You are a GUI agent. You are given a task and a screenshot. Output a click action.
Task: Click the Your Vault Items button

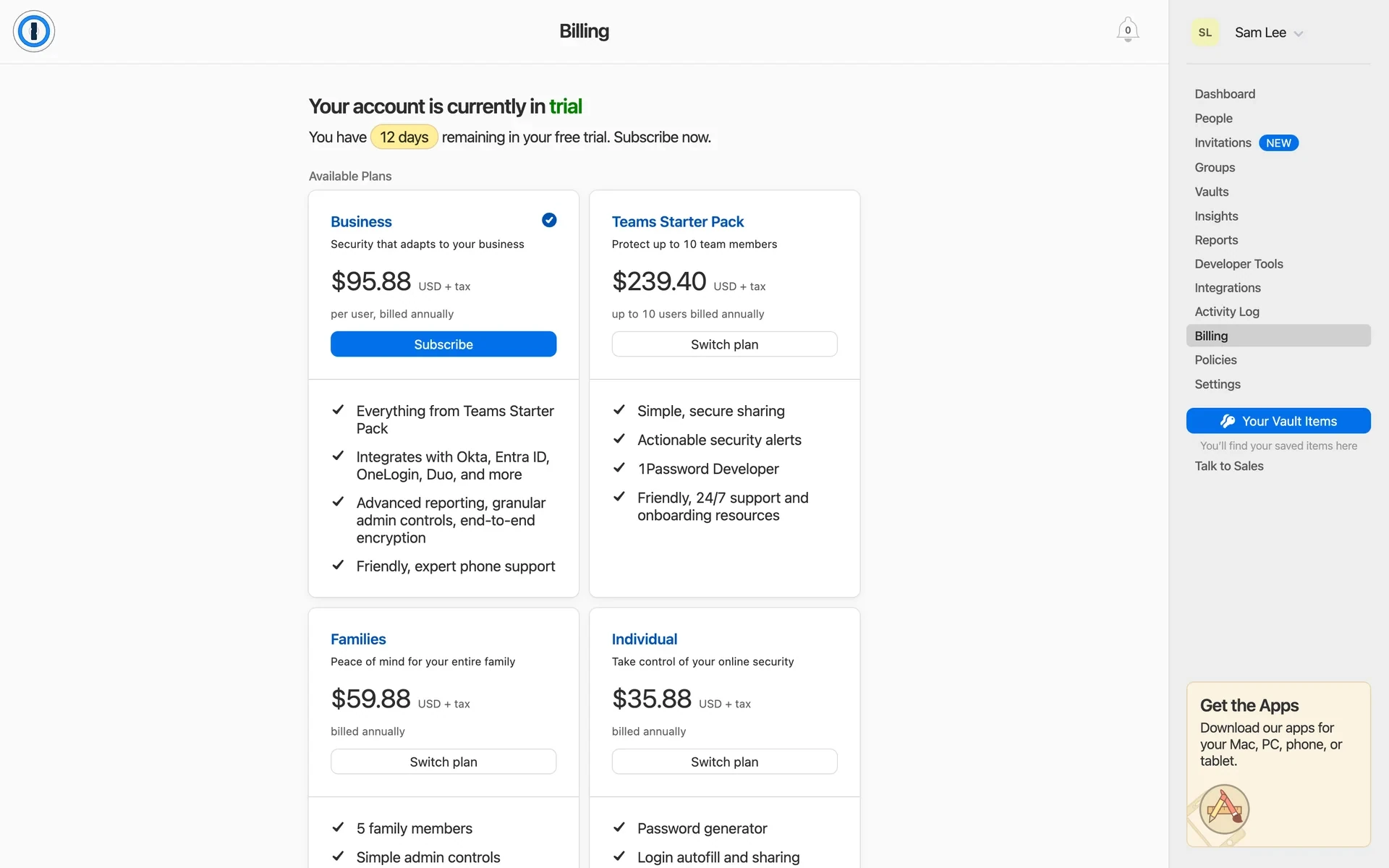pos(1278,421)
